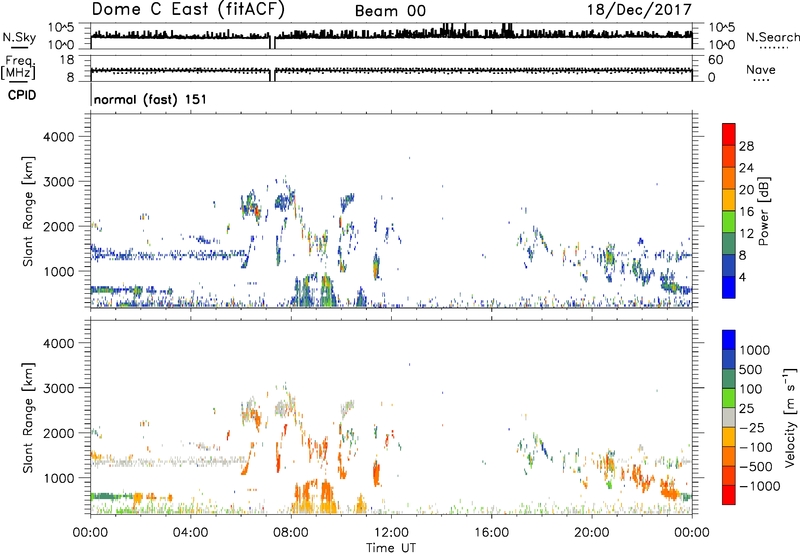Pick the red top segment of Power colorbar
The height and width of the screenshot is (554, 800).
point(729,134)
